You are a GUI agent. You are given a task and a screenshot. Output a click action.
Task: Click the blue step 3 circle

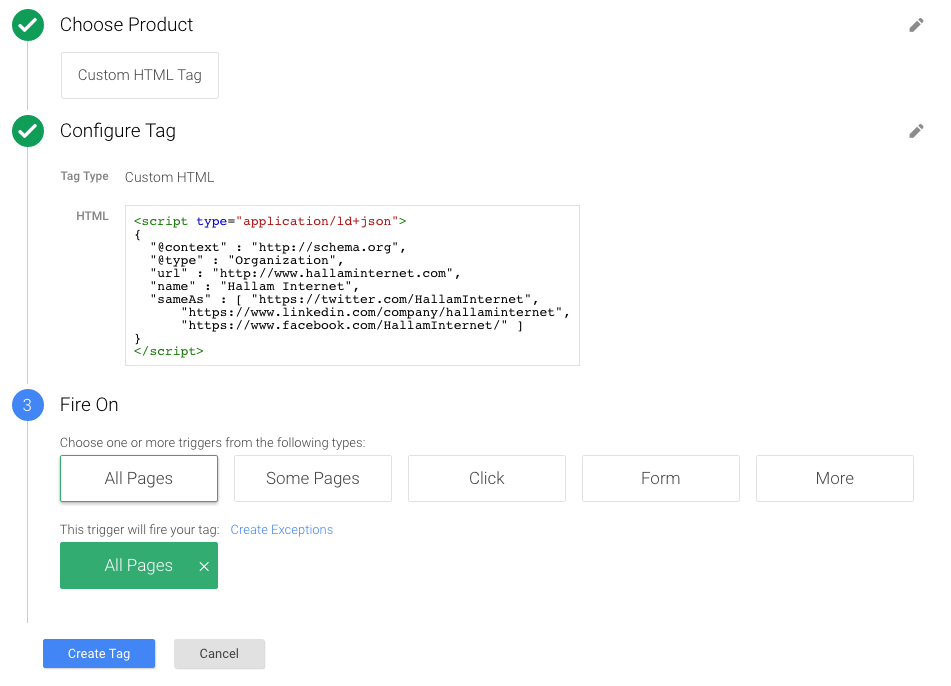28,405
